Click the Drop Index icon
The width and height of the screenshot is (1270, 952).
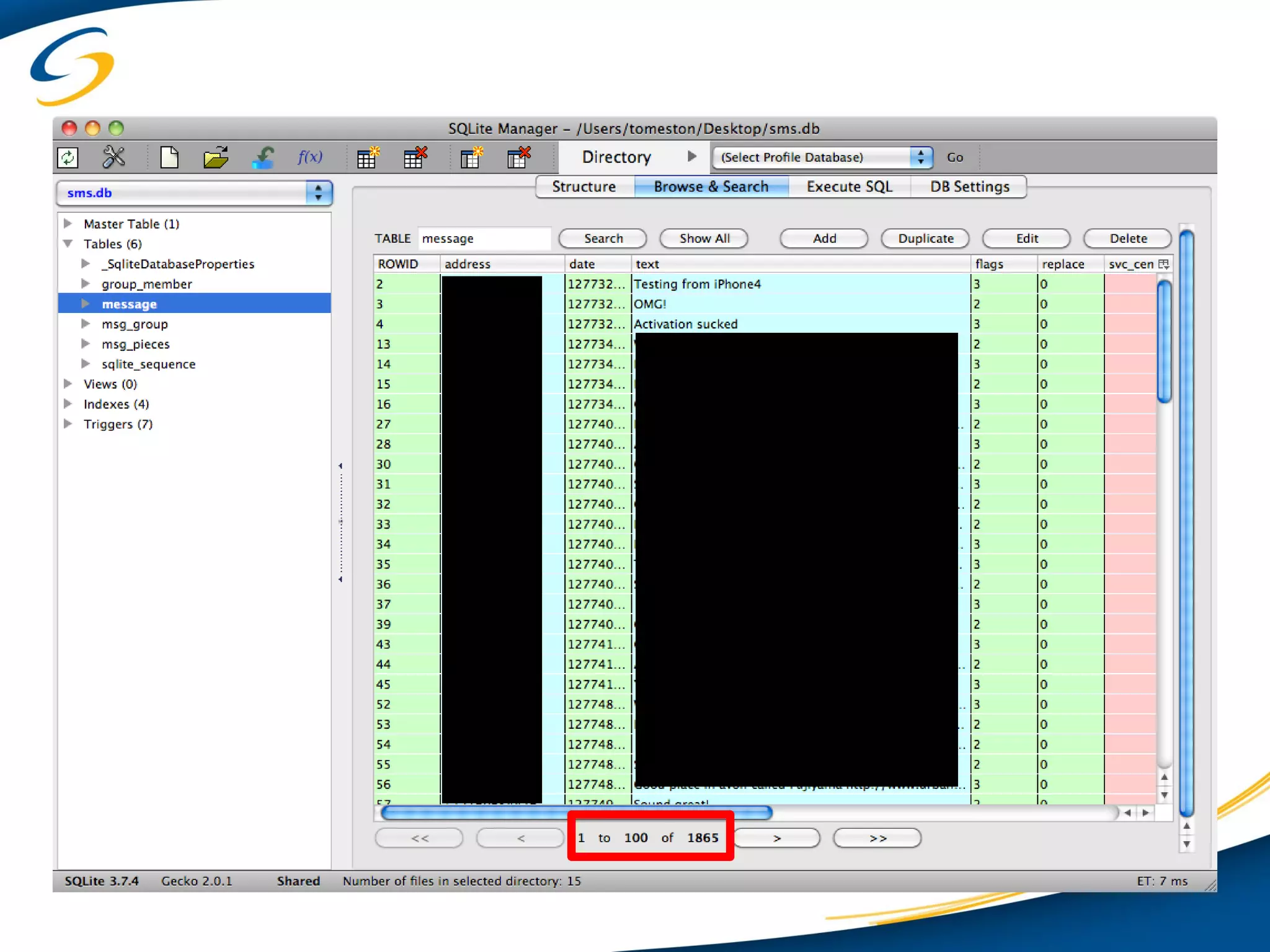pyautogui.click(x=518, y=157)
